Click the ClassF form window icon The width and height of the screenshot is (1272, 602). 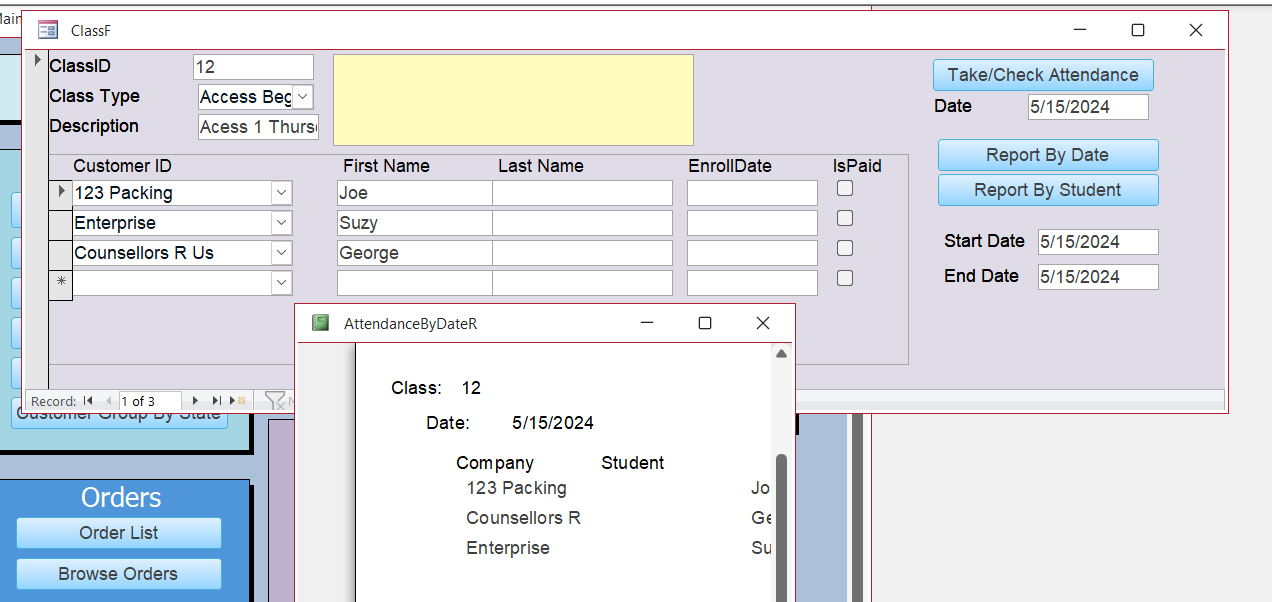[47, 30]
